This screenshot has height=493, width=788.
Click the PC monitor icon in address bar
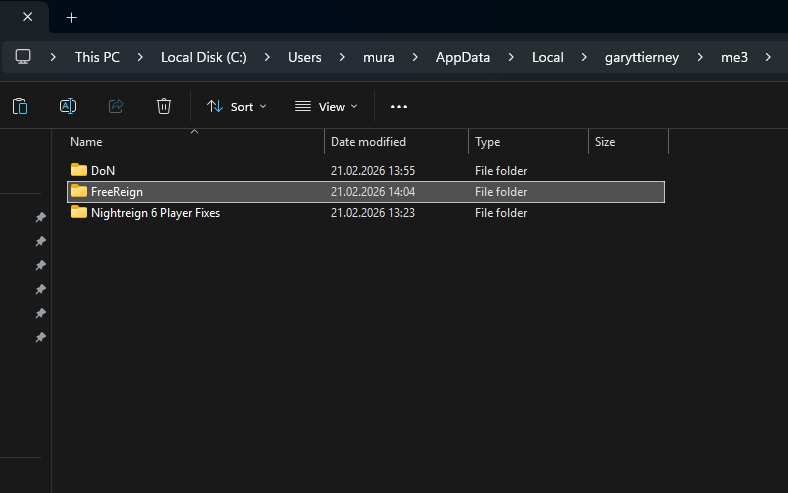point(23,57)
